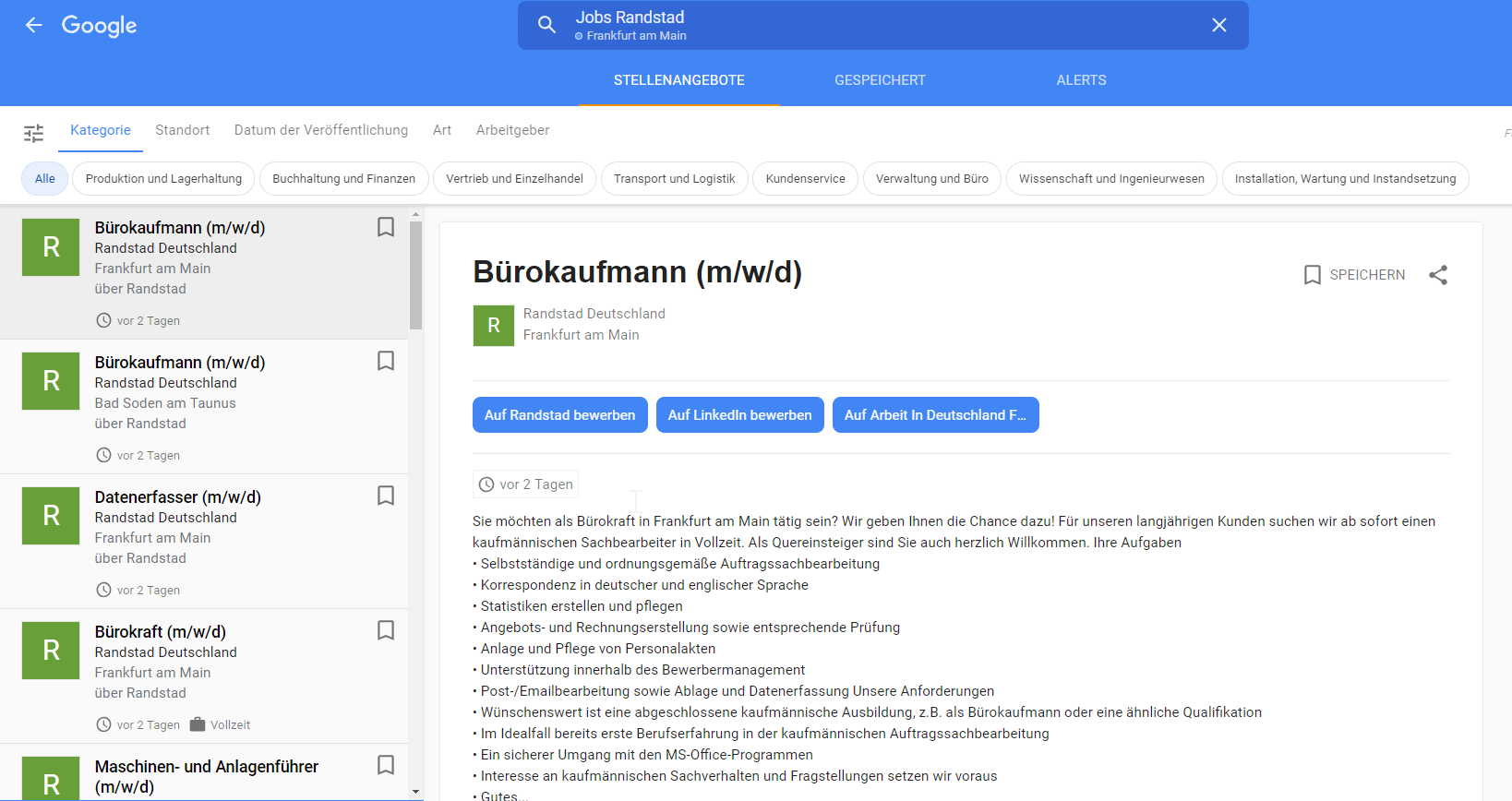This screenshot has height=801, width=1512.
Task: Click the job list scroll down arrow
Action: coord(415,792)
